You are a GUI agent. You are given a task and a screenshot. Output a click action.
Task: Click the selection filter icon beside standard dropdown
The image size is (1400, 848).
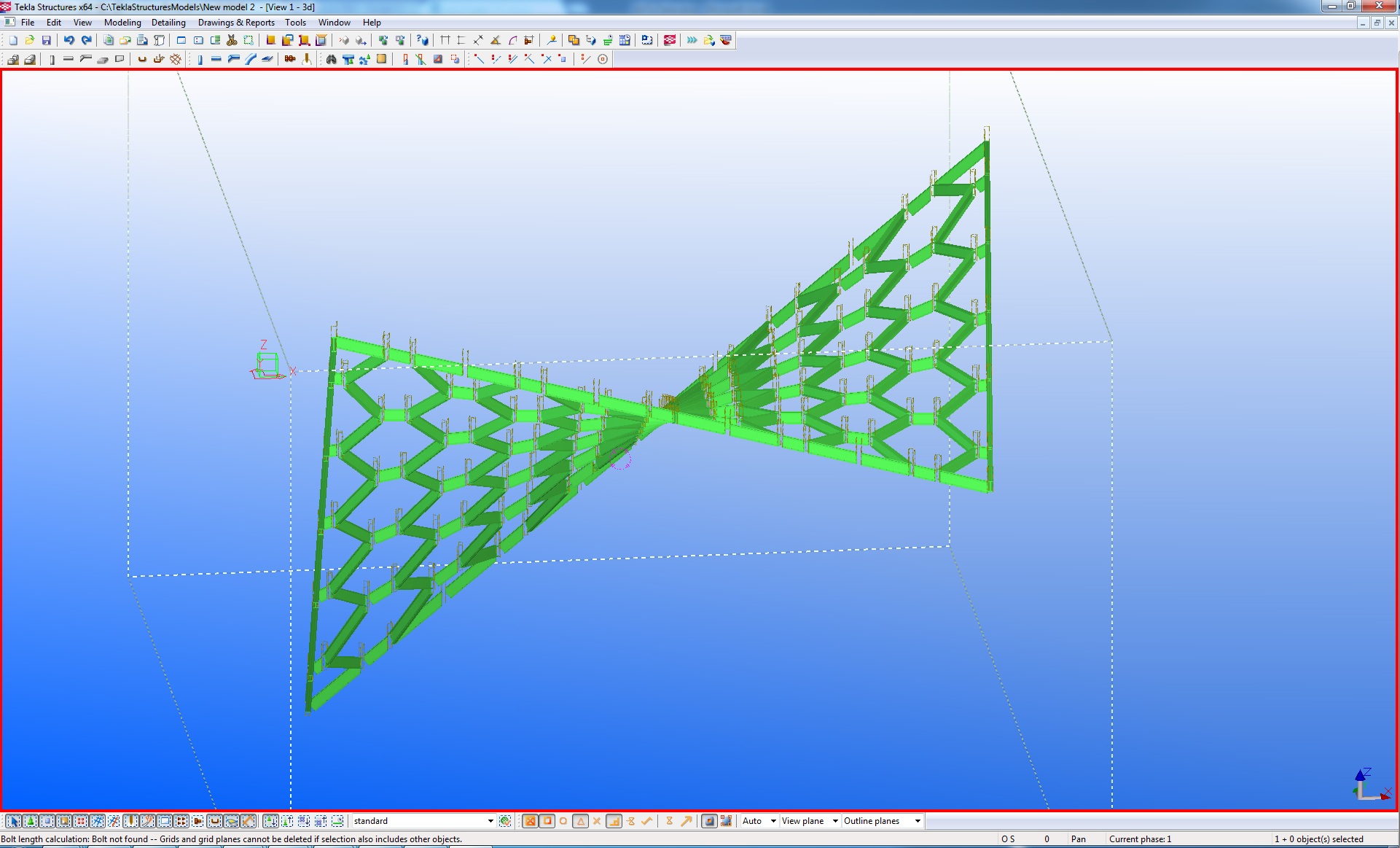505,821
